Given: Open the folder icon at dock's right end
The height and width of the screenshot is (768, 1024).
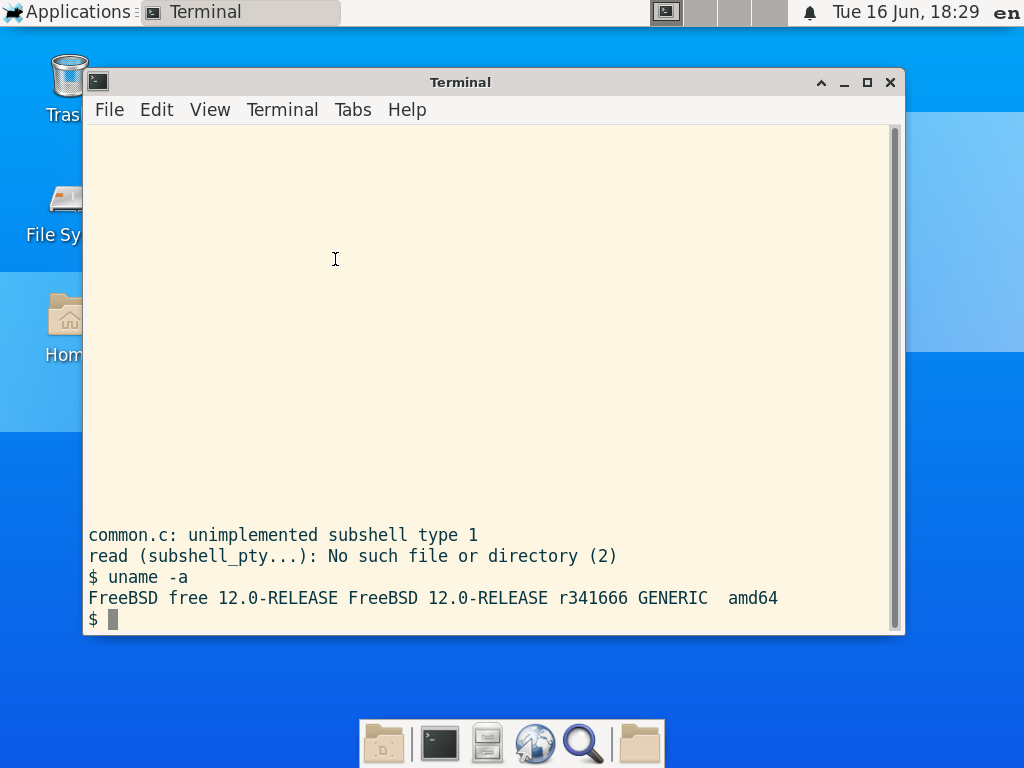Looking at the screenshot, I should click(x=639, y=744).
